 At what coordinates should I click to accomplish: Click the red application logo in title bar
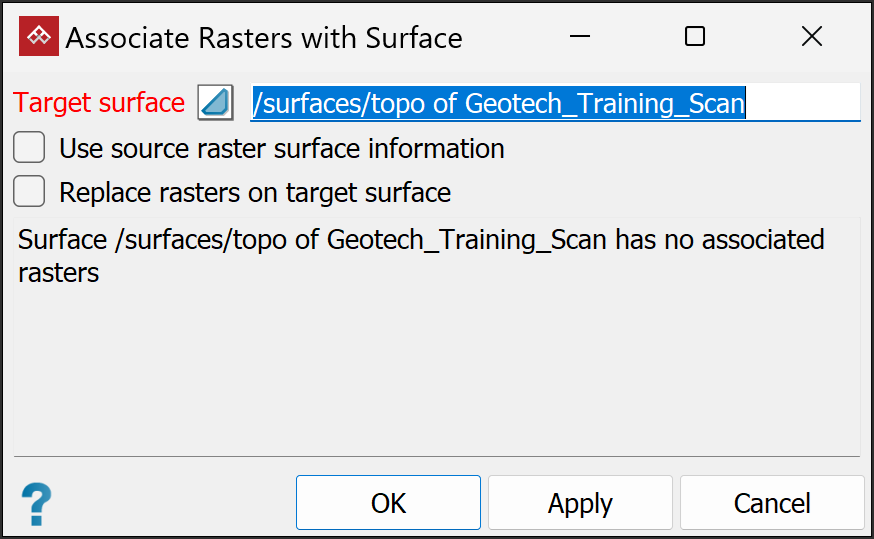pyautogui.click(x=39, y=38)
